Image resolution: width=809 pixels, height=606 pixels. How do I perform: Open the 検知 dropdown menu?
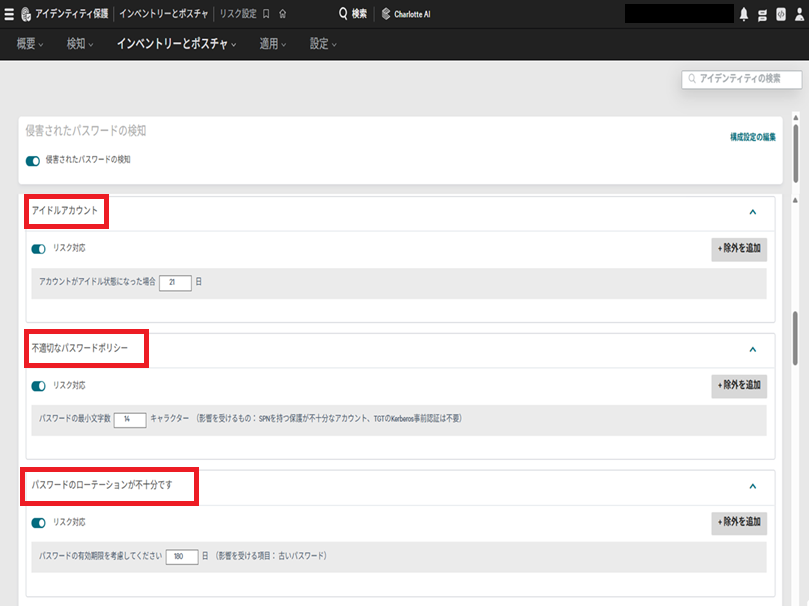[x=79, y=44]
